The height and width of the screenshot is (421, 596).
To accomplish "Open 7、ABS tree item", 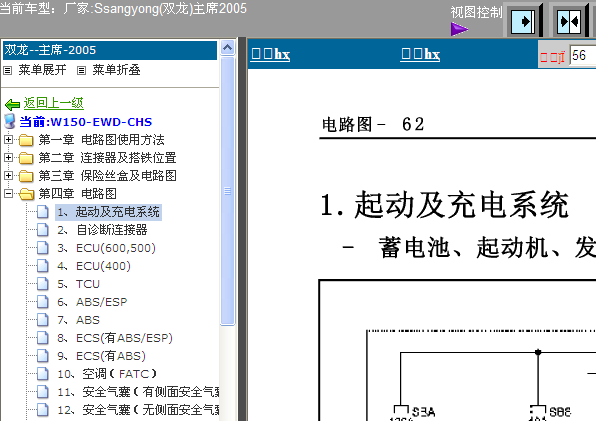I will tap(79, 320).
